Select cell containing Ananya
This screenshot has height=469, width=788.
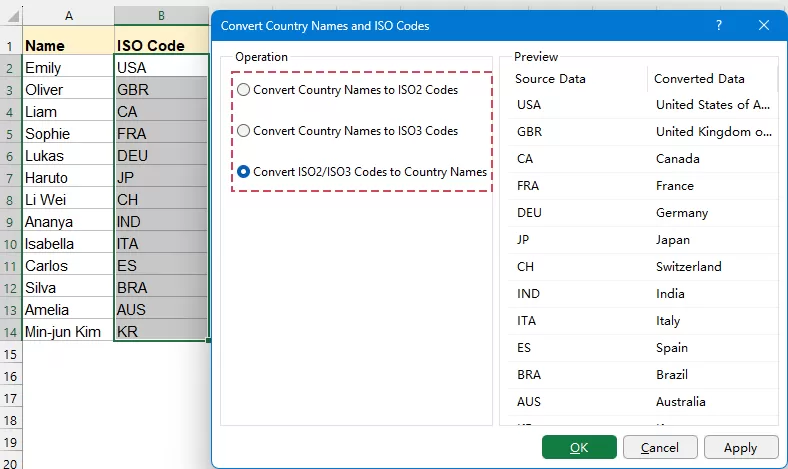tap(68, 222)
